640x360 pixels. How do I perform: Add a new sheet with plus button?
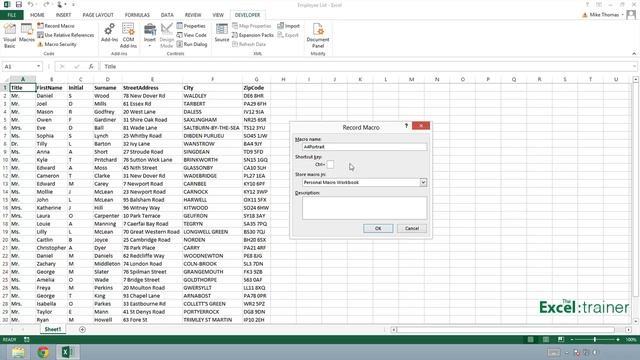[x=82, y=329]
